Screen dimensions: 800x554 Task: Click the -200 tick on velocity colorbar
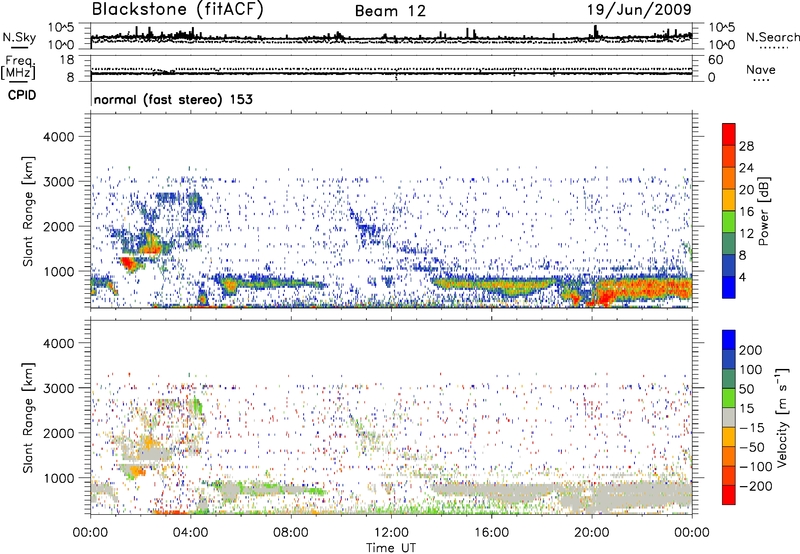(756, 486)
